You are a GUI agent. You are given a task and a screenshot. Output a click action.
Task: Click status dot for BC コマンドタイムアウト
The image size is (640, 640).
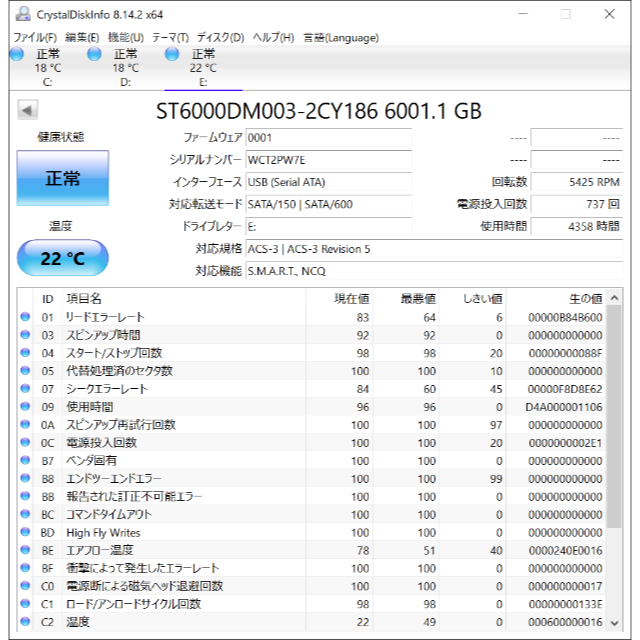(25, 514)
